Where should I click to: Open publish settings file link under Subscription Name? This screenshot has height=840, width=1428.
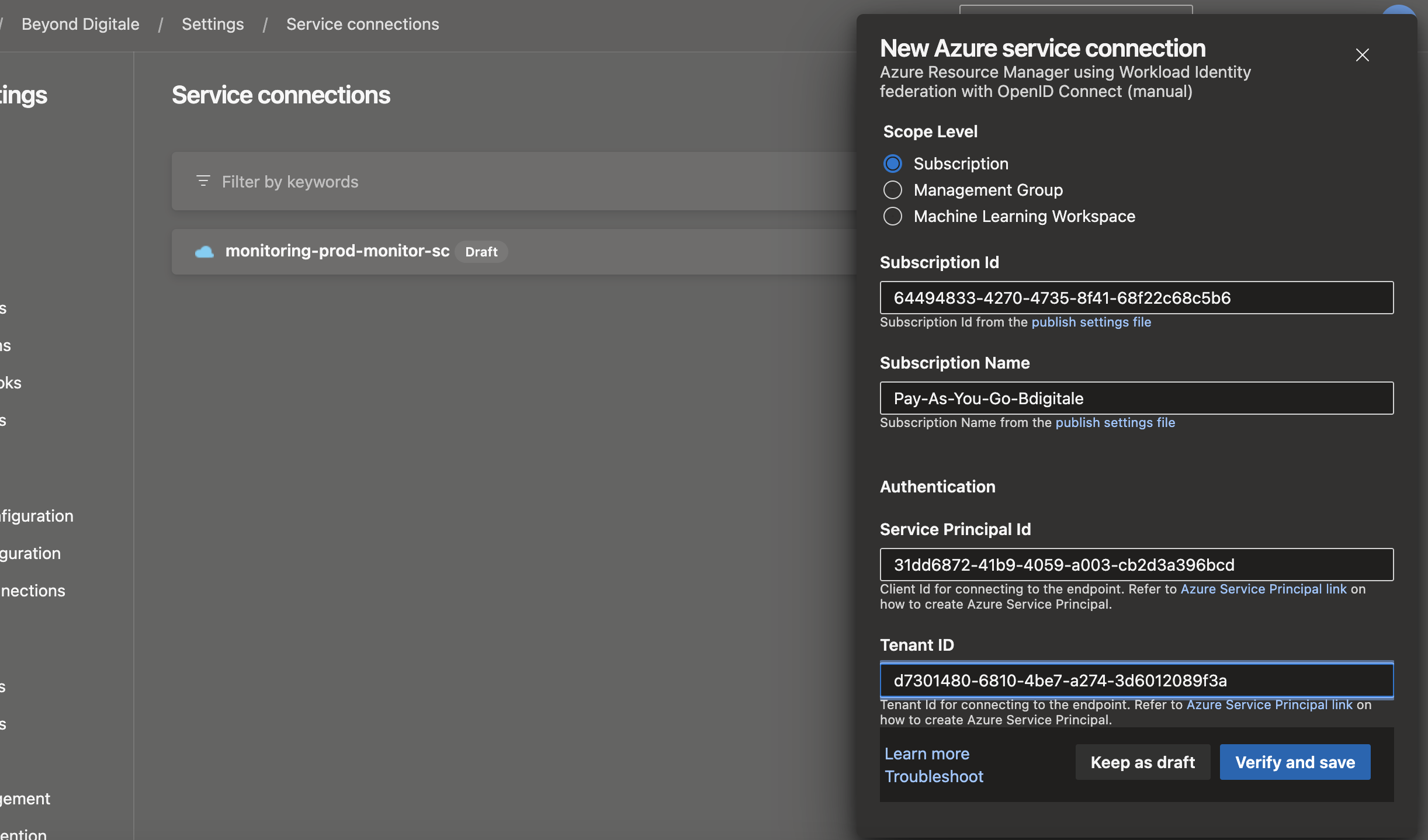pos(1115,422)
